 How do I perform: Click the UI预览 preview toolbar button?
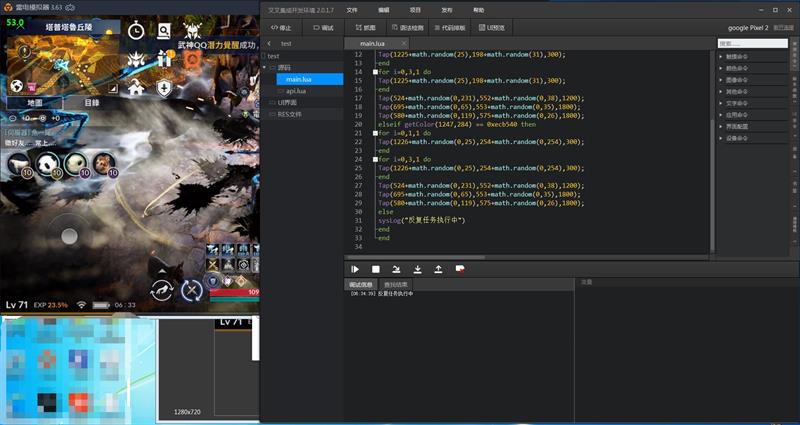[492, 28]
